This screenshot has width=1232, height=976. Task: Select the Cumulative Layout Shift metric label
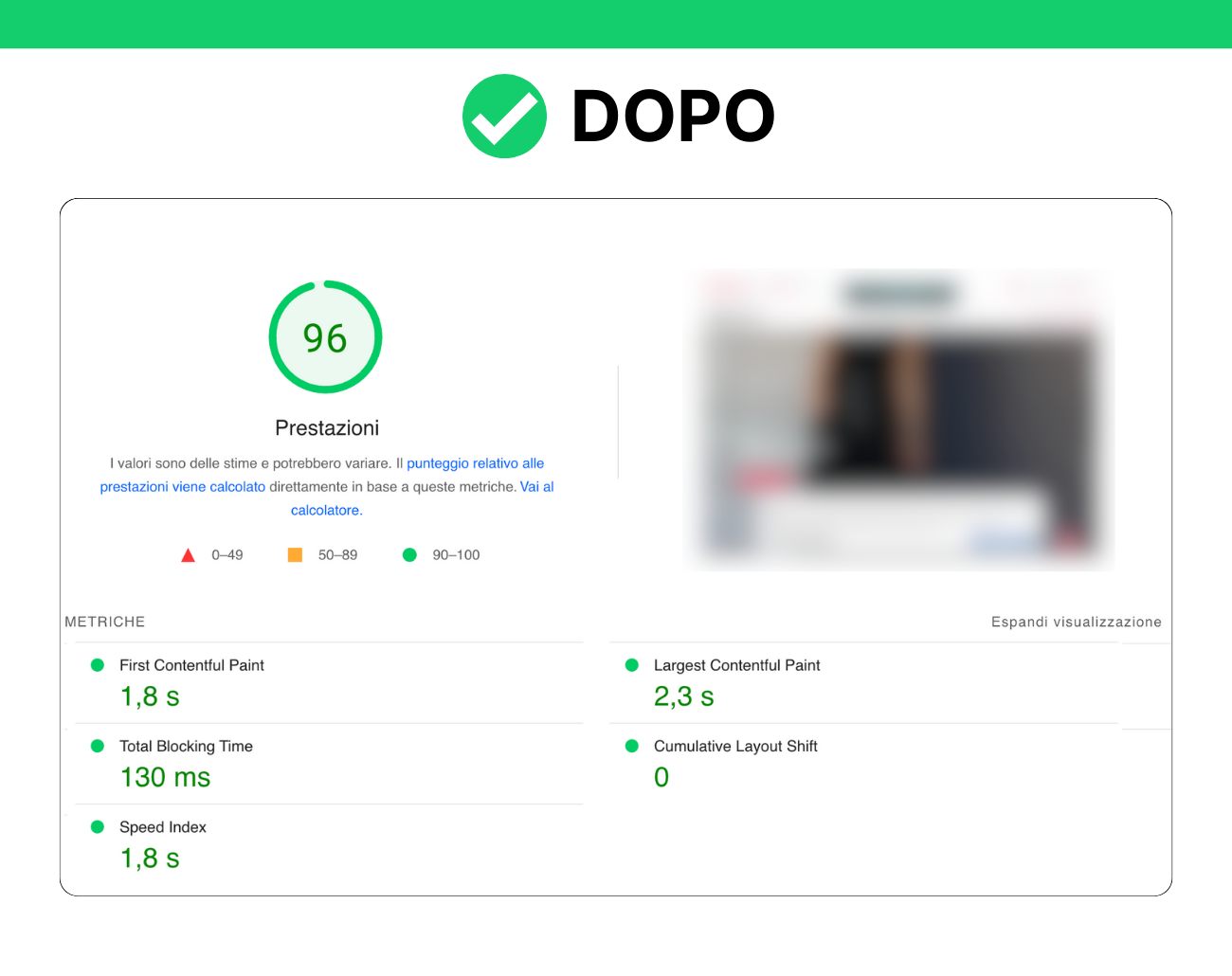(735, 746)
